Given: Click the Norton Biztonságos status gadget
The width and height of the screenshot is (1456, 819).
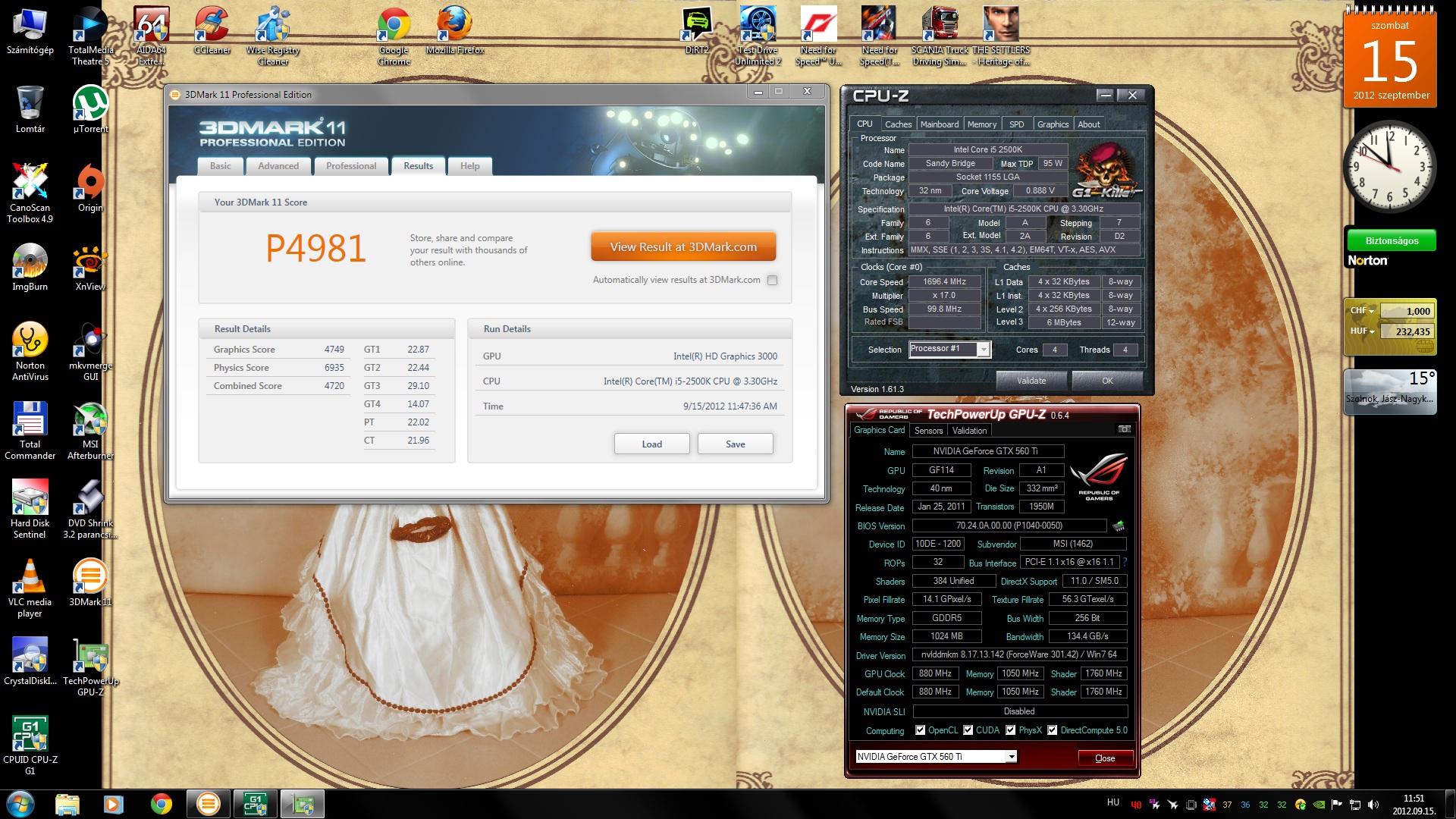Looking at the screenshot, I should pos(1391,249).
